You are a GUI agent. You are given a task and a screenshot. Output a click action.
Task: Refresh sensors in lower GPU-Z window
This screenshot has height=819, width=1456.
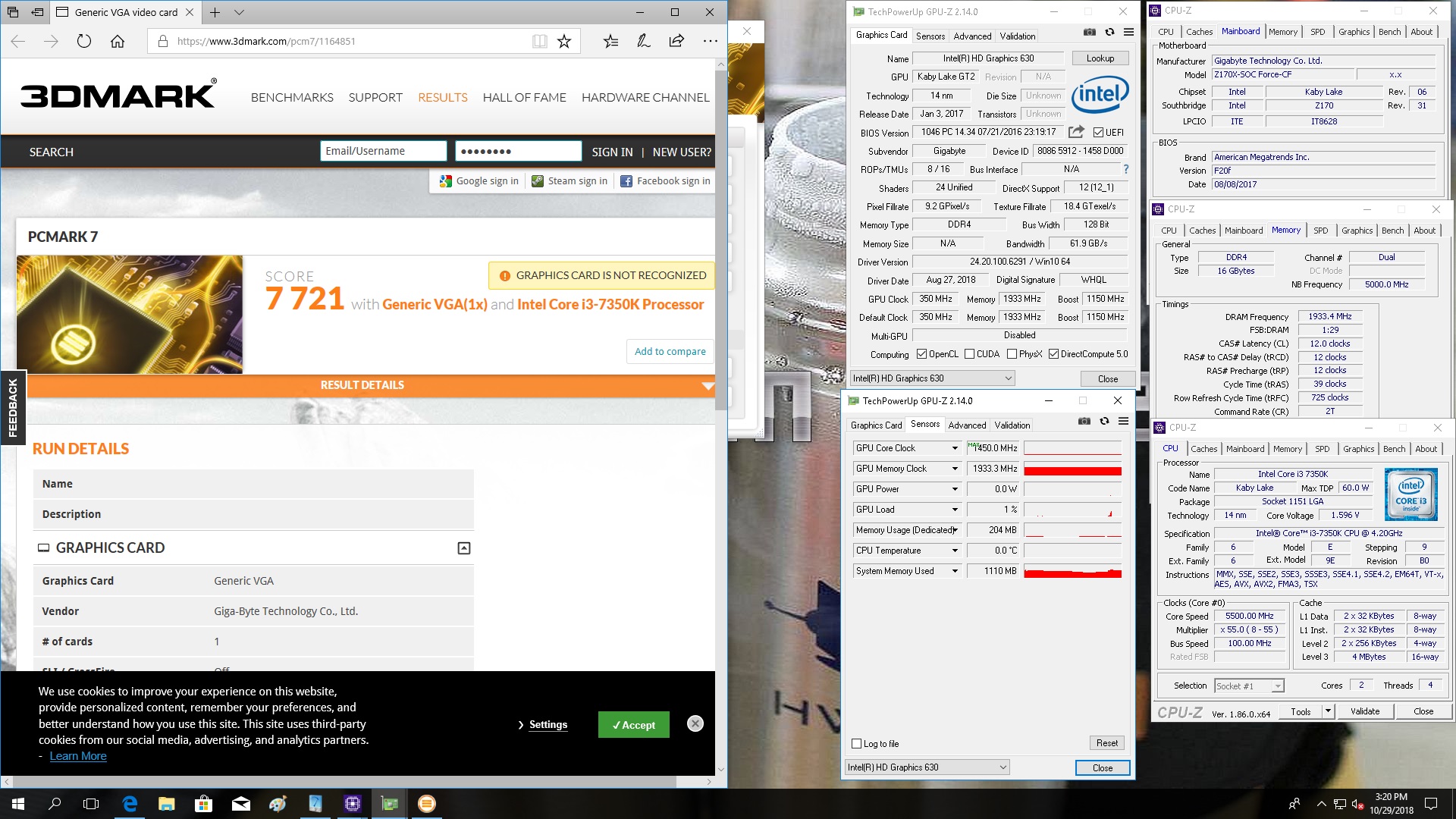[1104, 422]
